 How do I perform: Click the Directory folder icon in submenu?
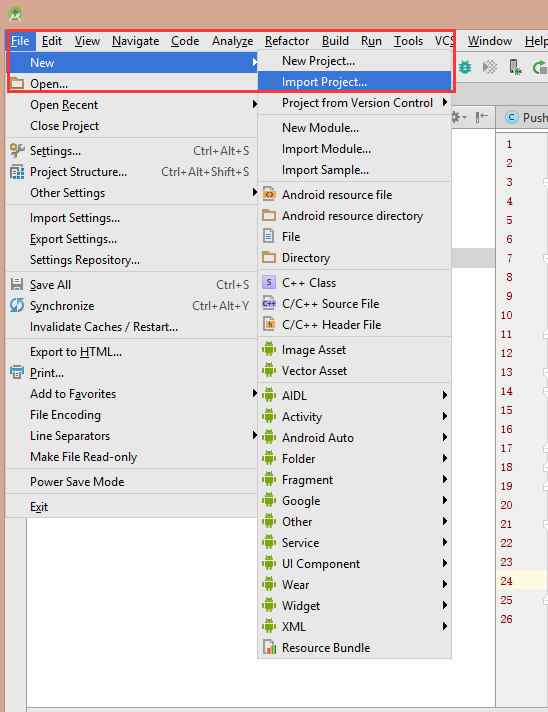(x=269, y=257)
